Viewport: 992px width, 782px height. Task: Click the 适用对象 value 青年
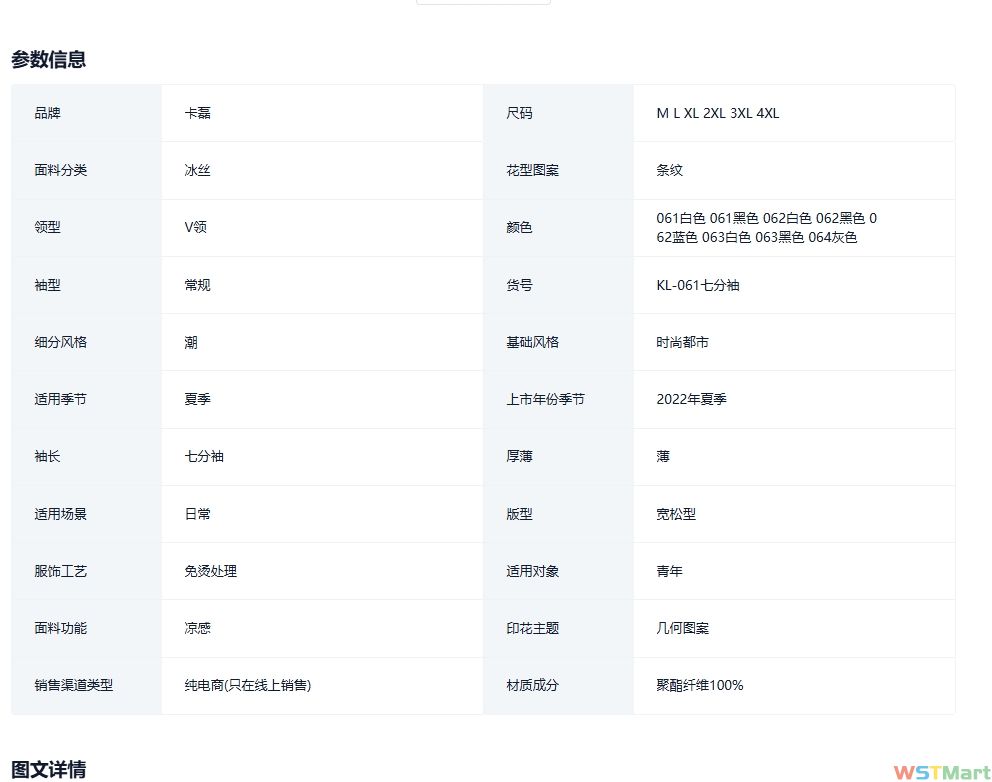669,571
